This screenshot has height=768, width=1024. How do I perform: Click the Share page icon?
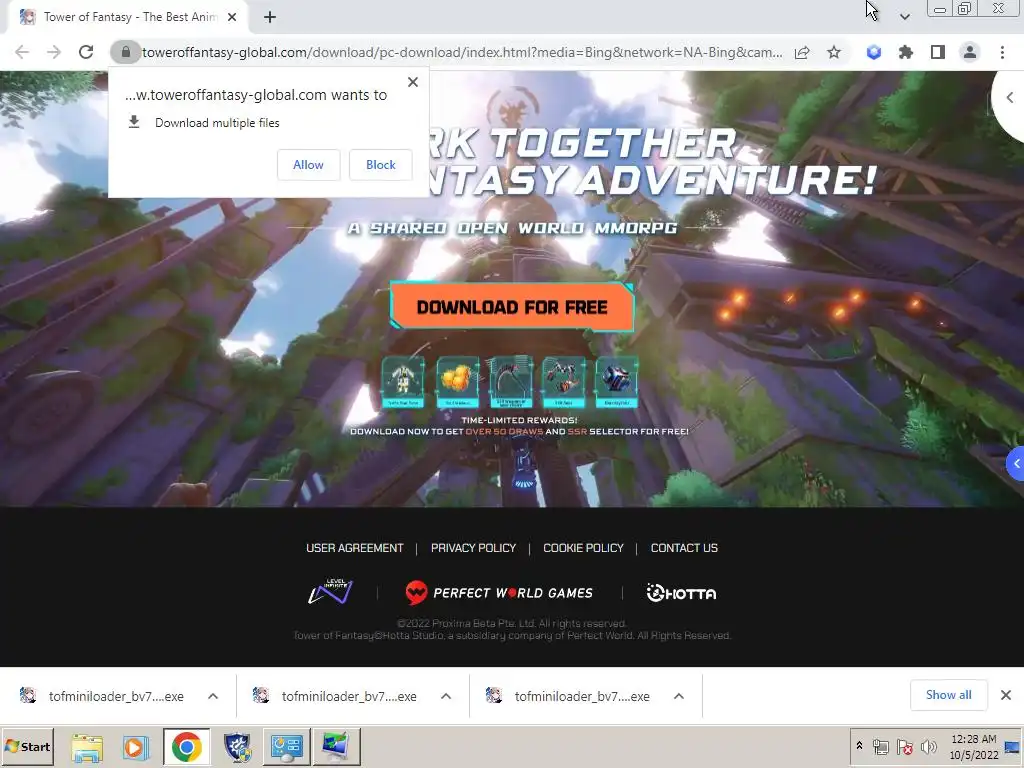pyautogui.click(x=802, y=52)
